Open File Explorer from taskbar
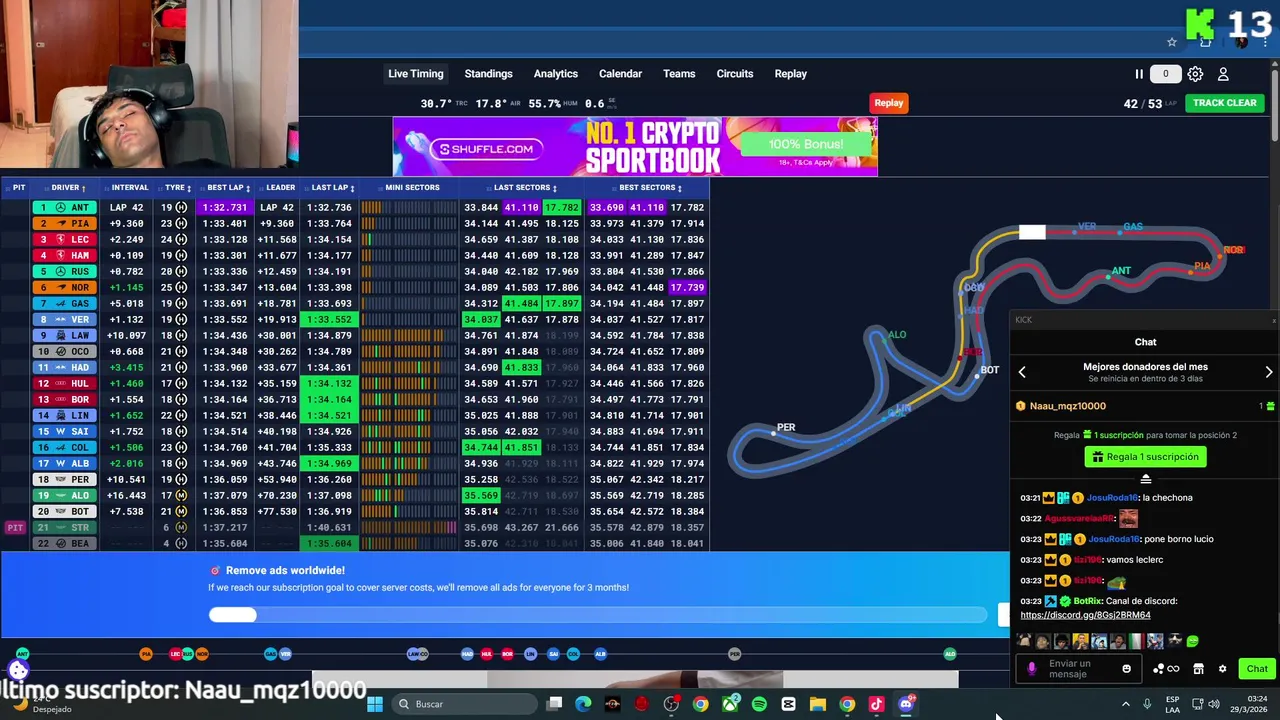This screenshot has width=1280, height=720. click(817, 704)
